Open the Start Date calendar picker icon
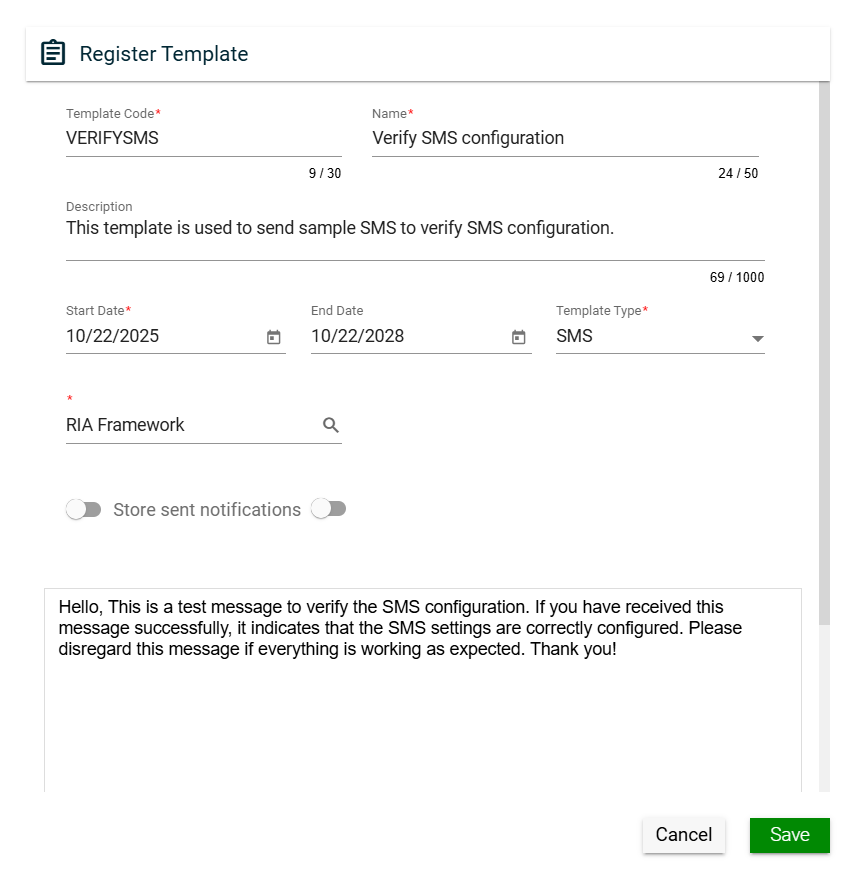Image resolution: width=857 pixels, height=873 pixels. pyautogui.click(x=274, y=337)
